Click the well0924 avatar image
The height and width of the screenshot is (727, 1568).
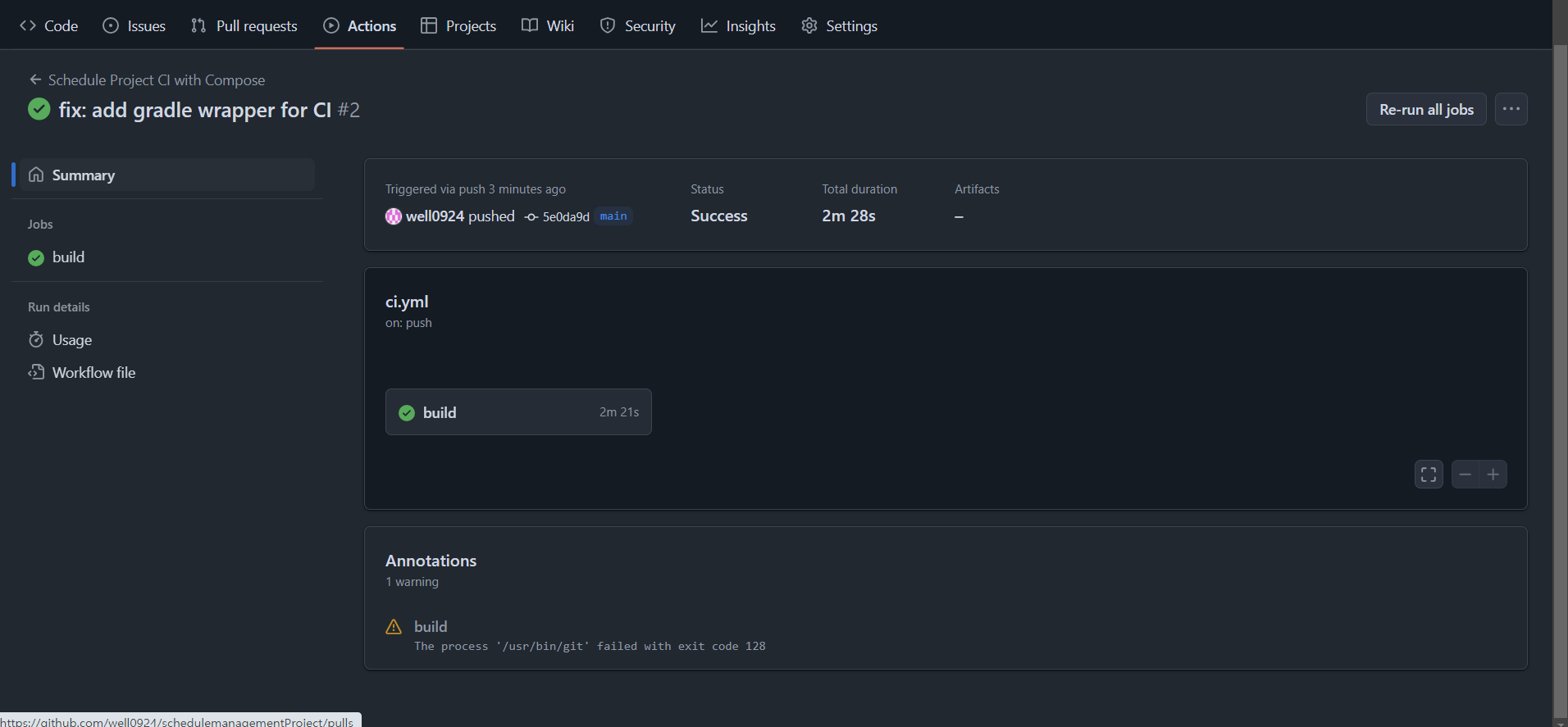(x=394, y=216)
